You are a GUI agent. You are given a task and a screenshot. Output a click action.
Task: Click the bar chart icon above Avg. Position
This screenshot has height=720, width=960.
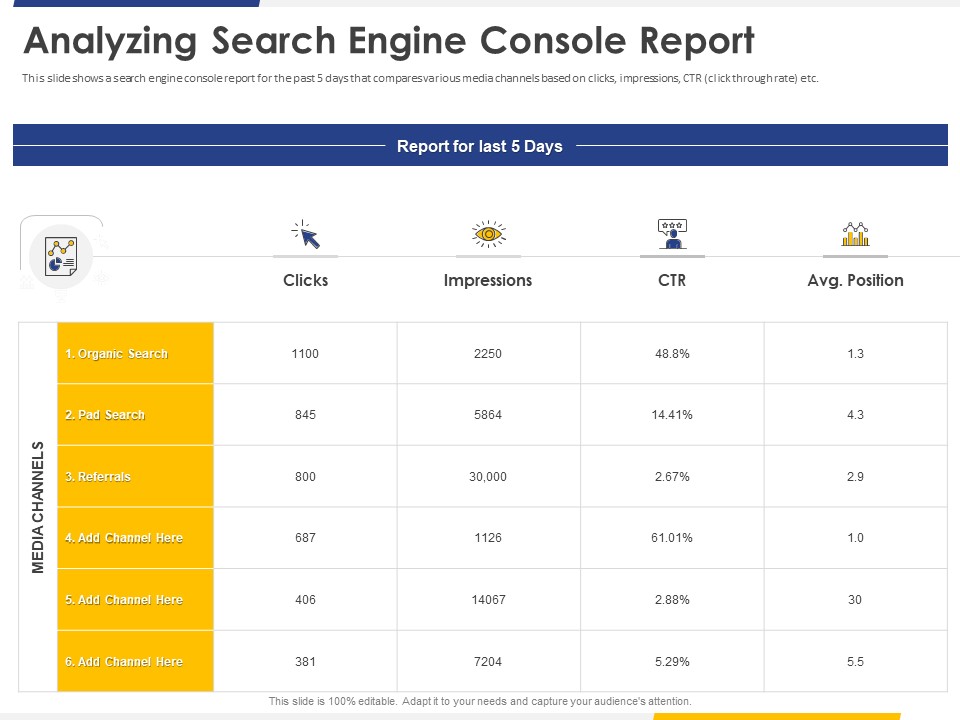coord(855,234)
